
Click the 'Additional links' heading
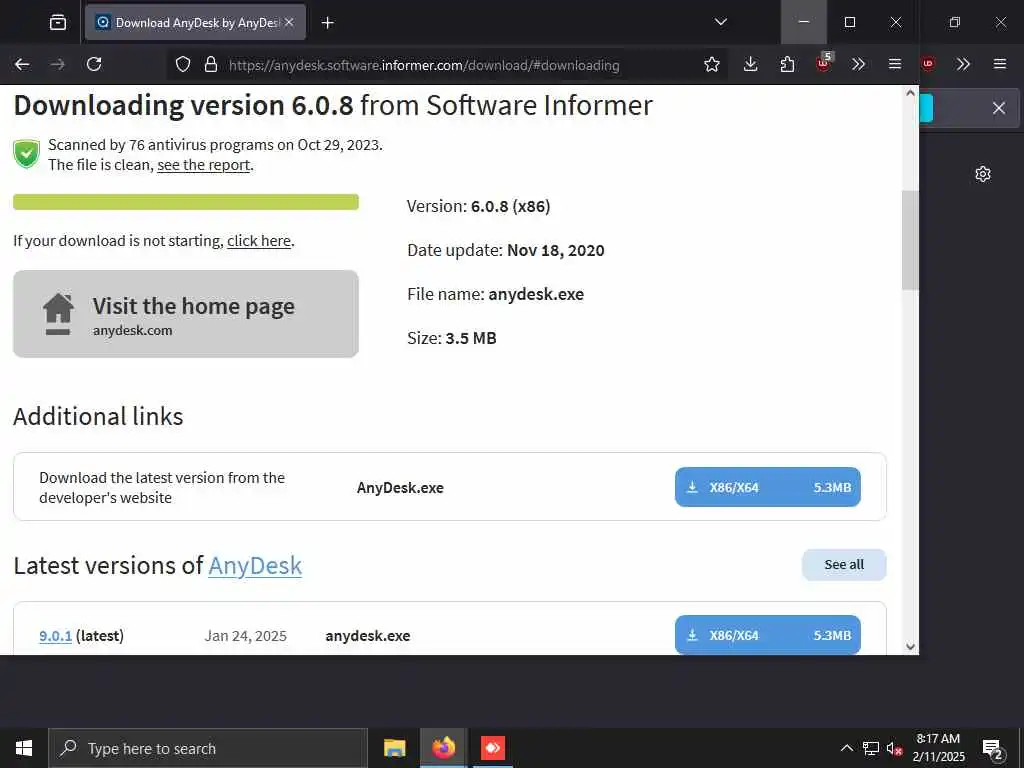(x=98, y=417)
